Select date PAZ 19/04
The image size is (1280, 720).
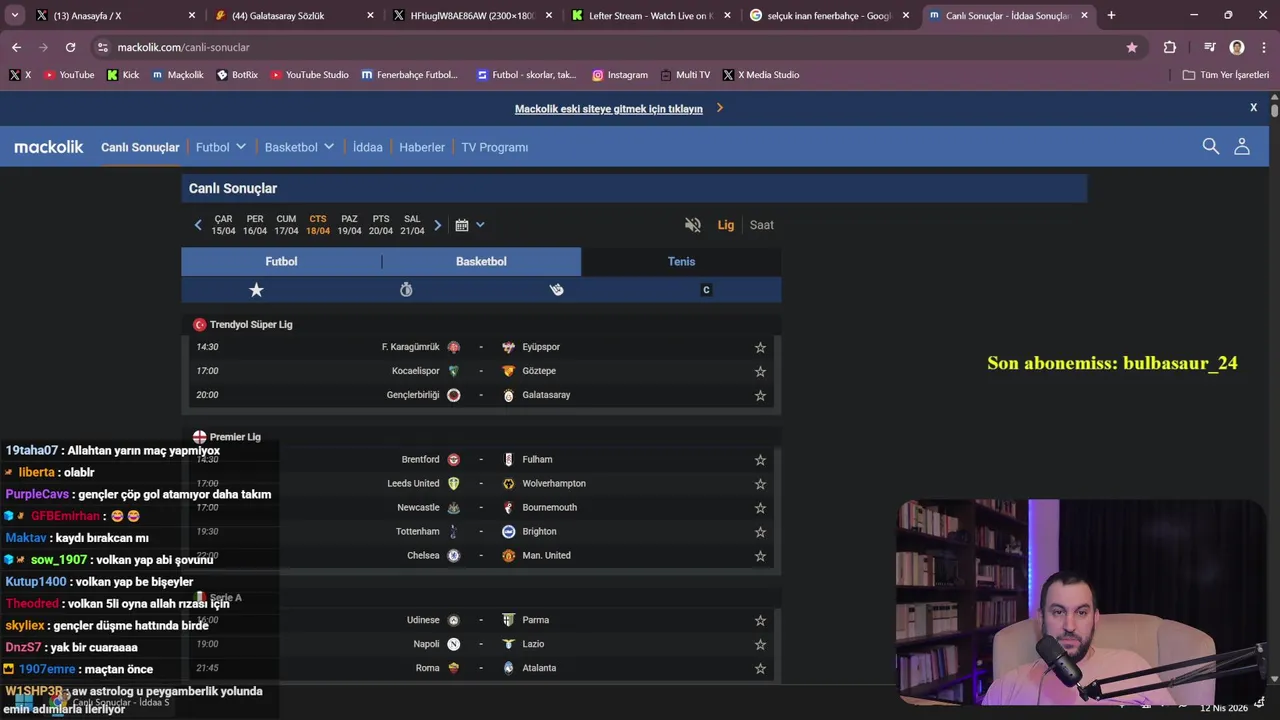[x=349, y=225]
